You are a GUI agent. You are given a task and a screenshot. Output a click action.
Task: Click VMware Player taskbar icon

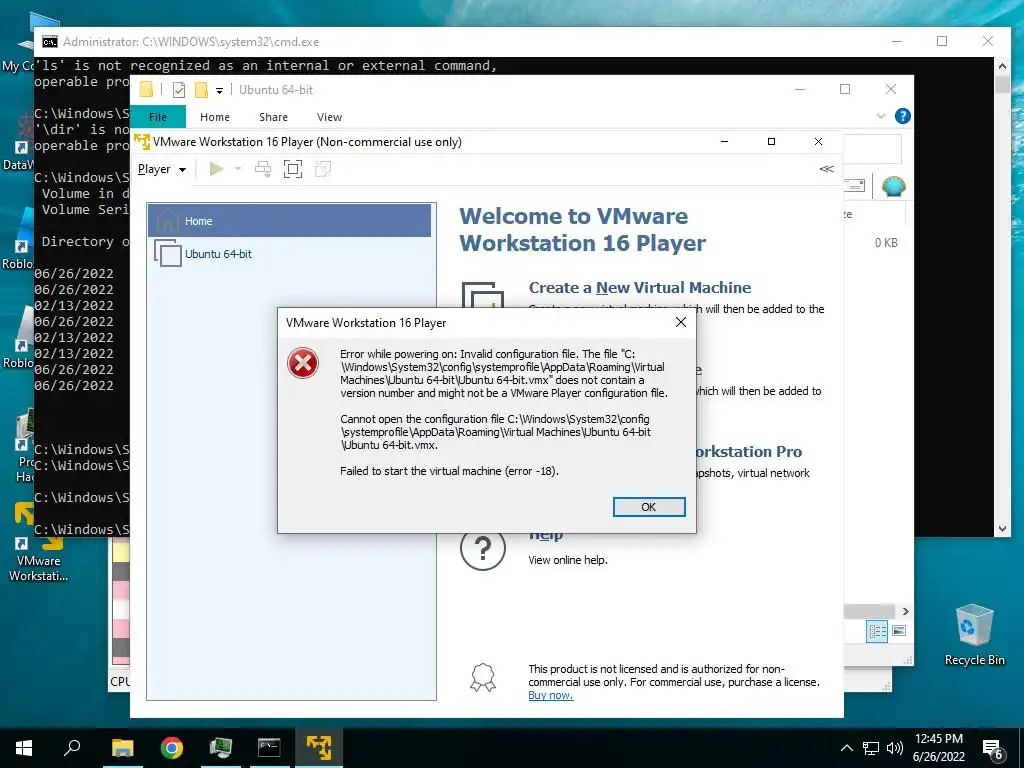[319, 748]
